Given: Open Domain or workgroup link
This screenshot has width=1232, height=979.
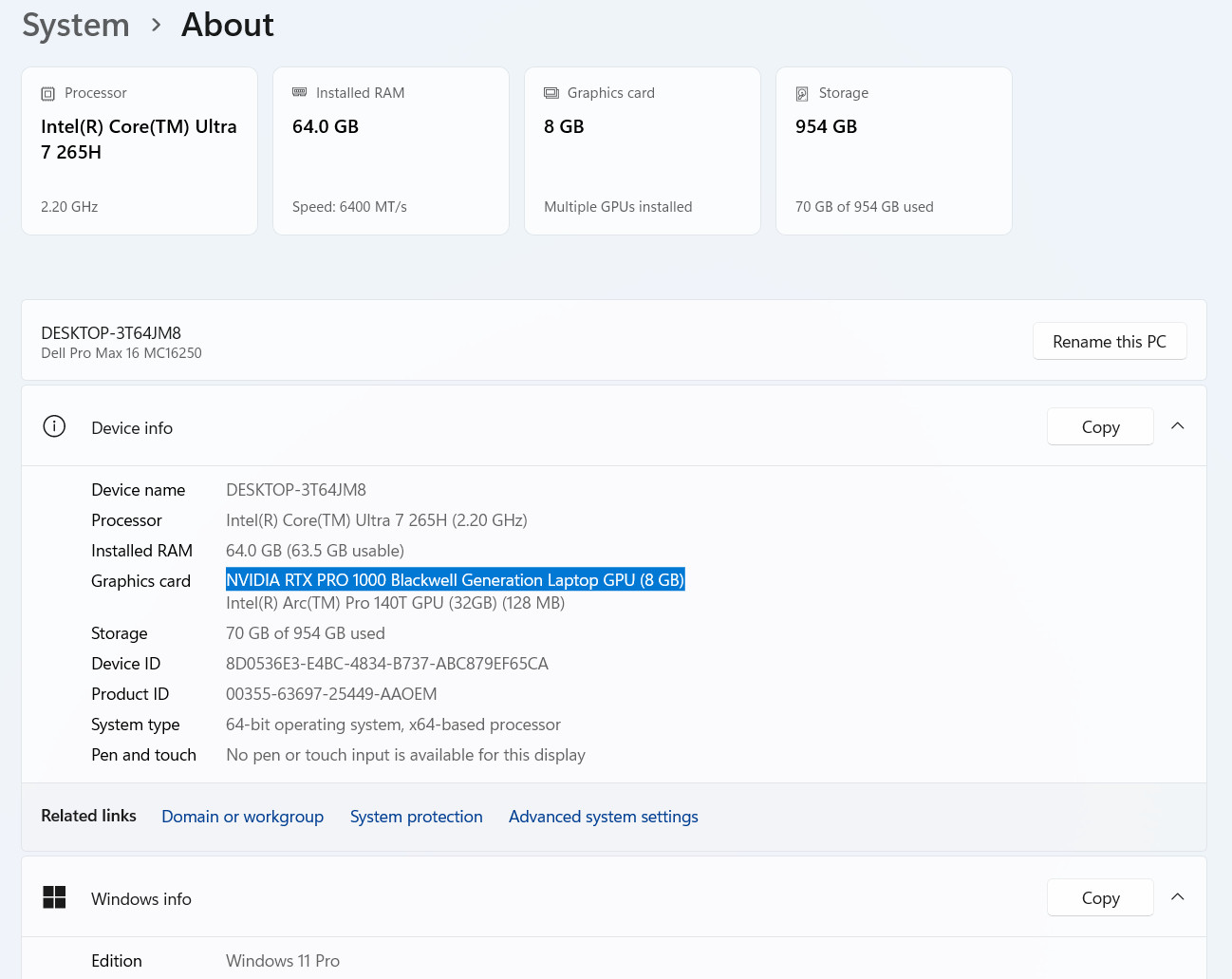Looking at the screenshot, I should [x=242, y=817].
